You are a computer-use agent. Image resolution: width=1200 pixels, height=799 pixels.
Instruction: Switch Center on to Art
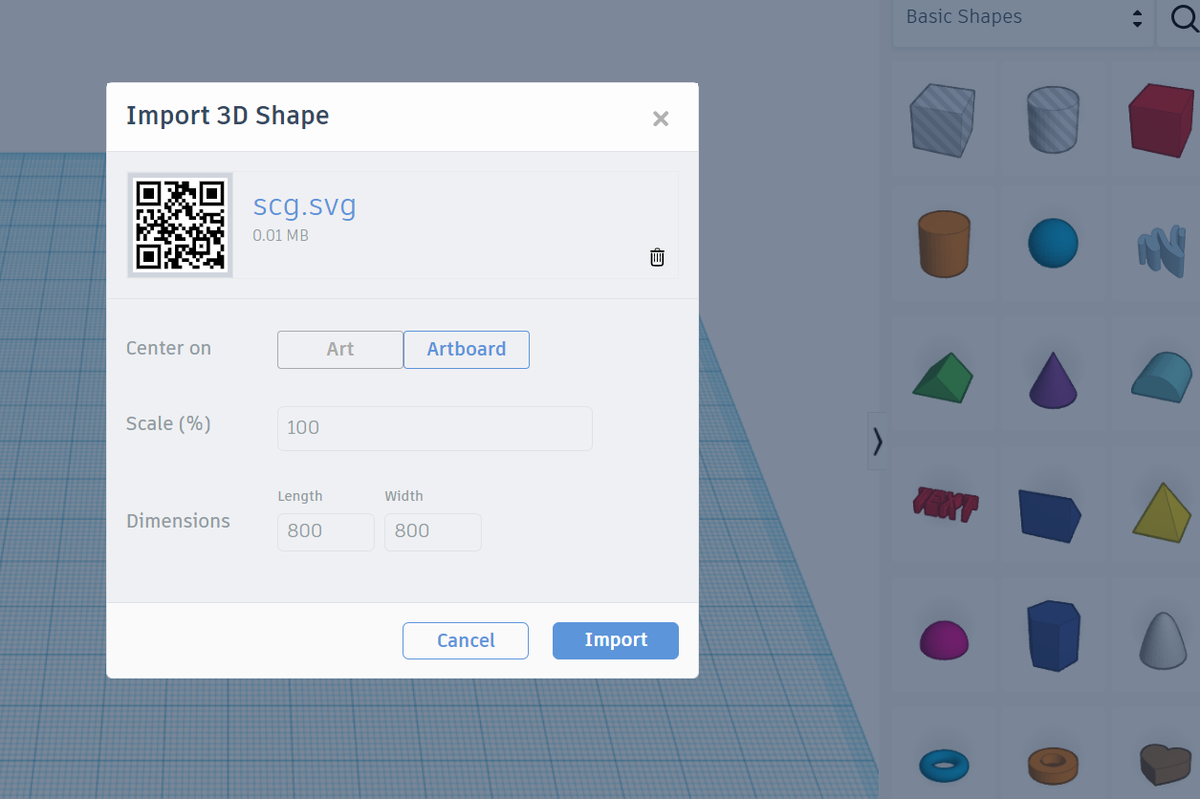(x=340, y=349)
